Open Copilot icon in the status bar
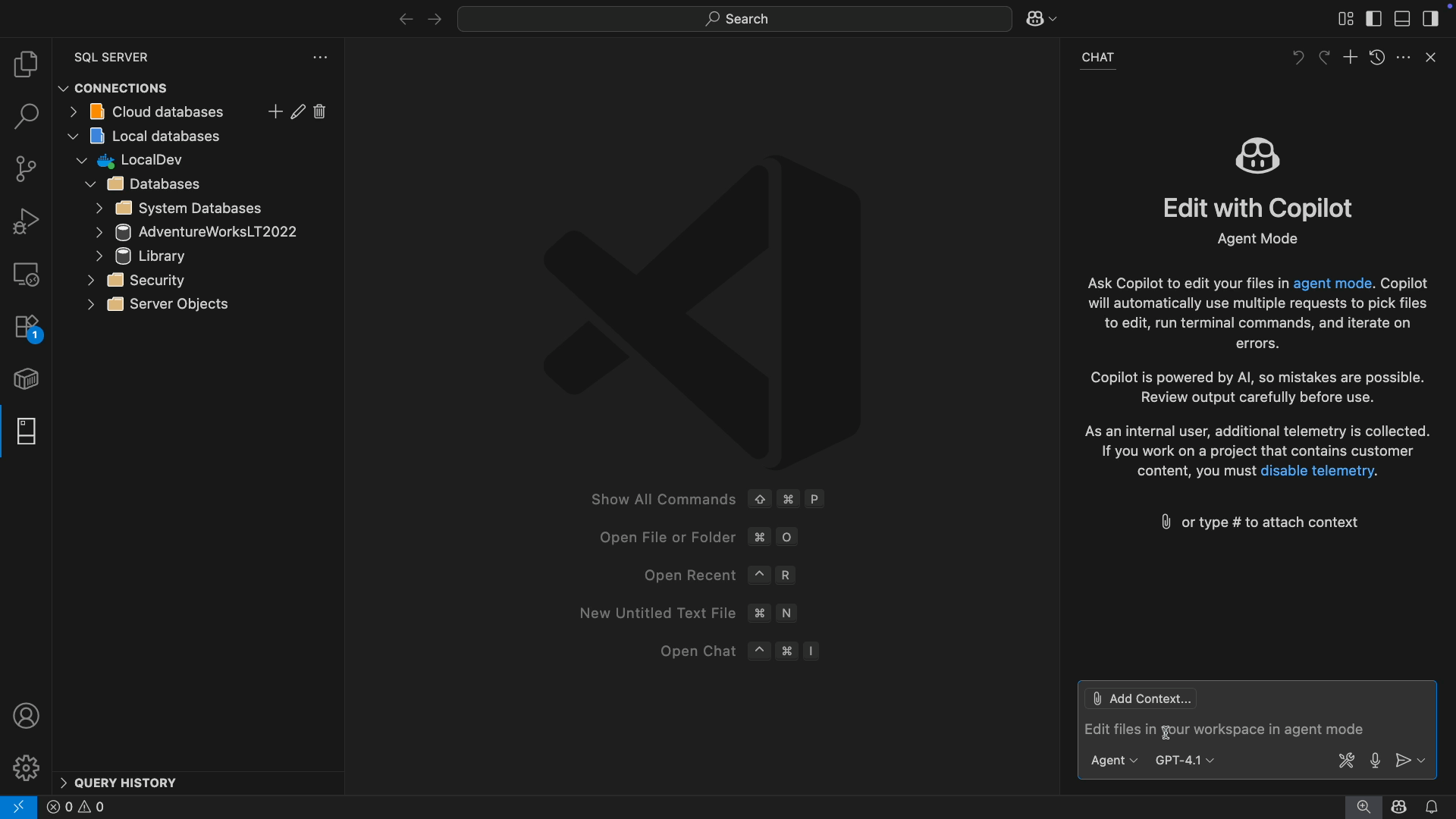Viewport: 1456px width, 819px height. point(1399,807)
